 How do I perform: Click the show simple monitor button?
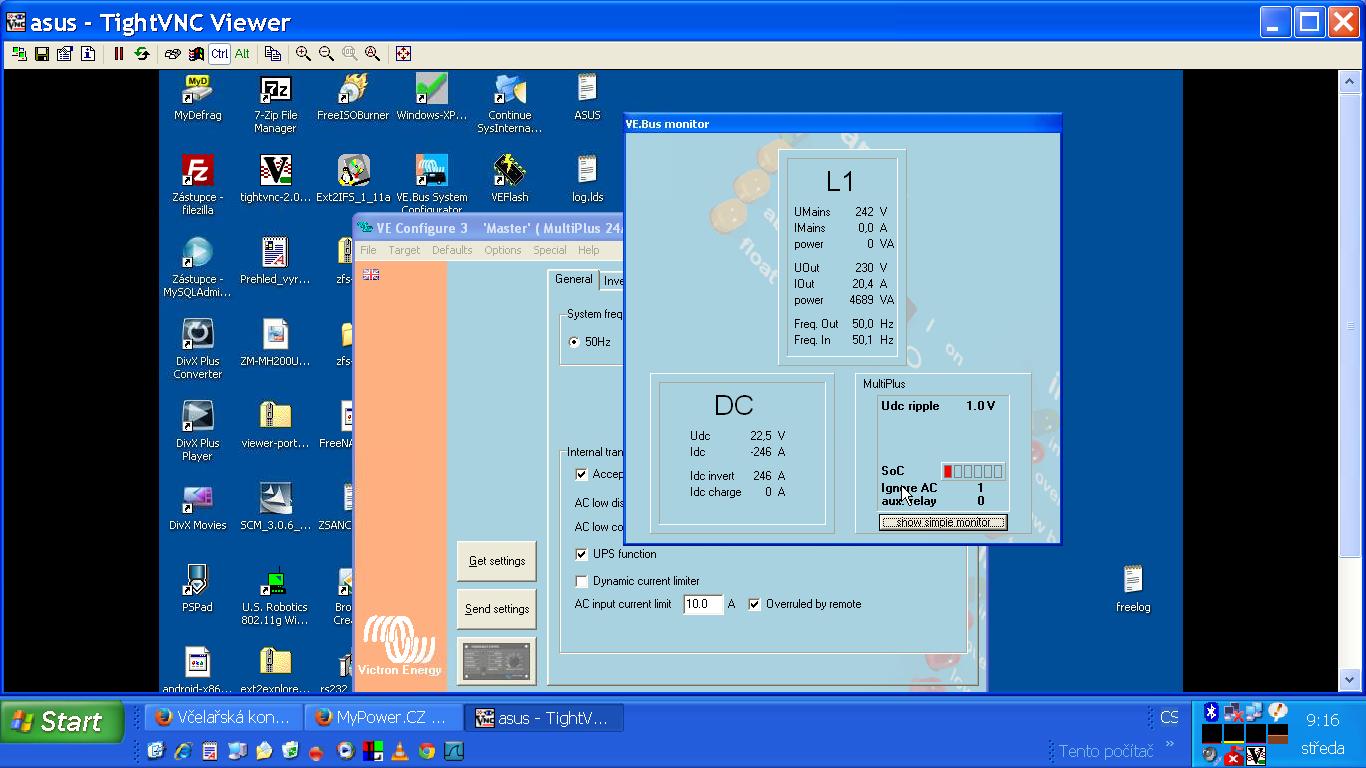click(x=942, y=523)
